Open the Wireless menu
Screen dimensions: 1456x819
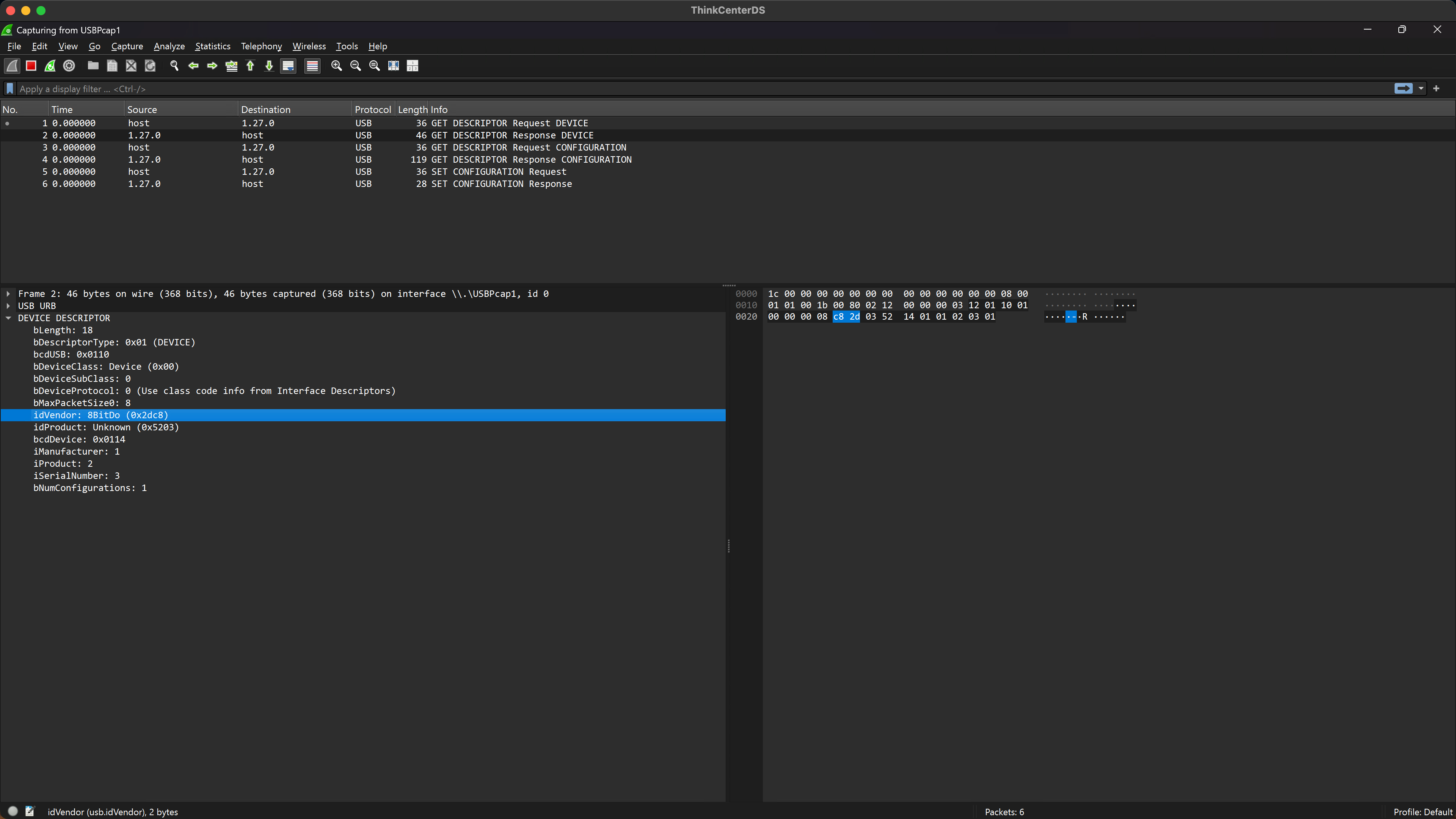[309, 46]
